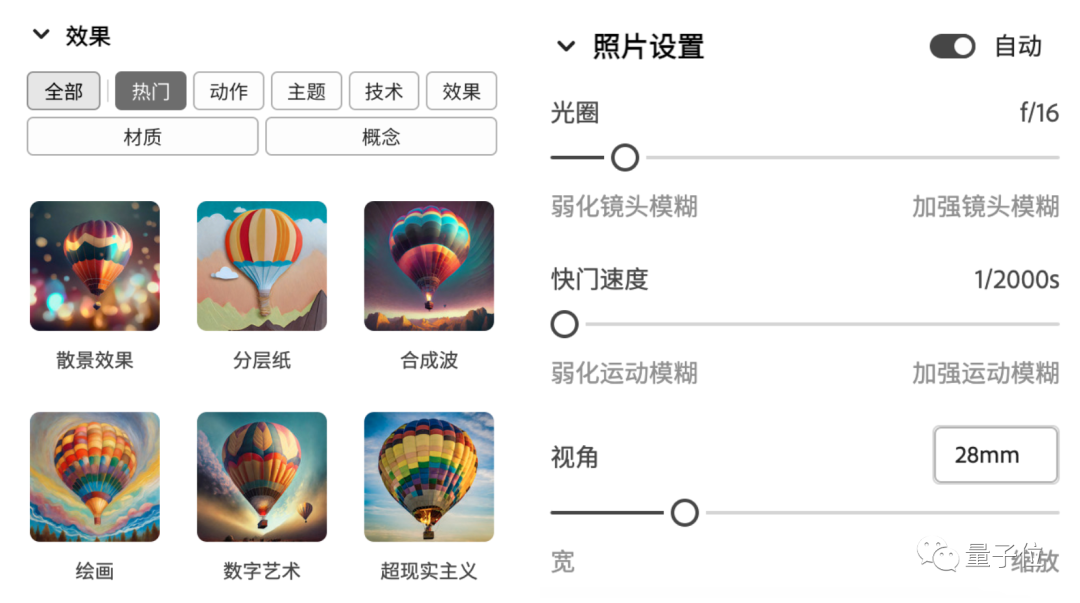Apply the 超现实主义 (Surrealism) effect

pos(428,476)
